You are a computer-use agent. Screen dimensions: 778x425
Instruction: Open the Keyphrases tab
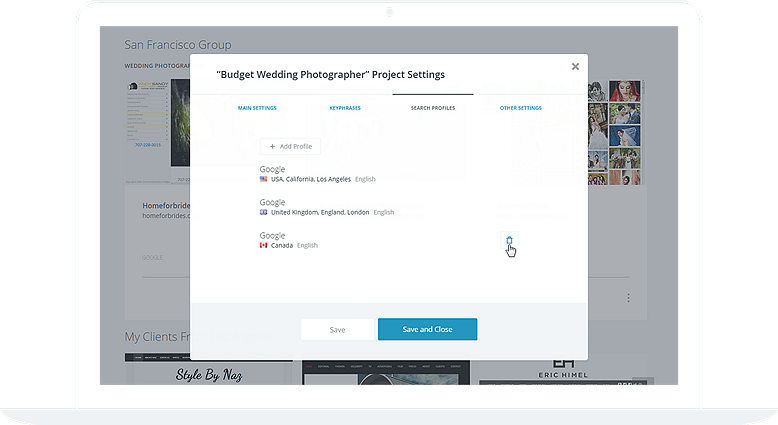tap(345, 108)
